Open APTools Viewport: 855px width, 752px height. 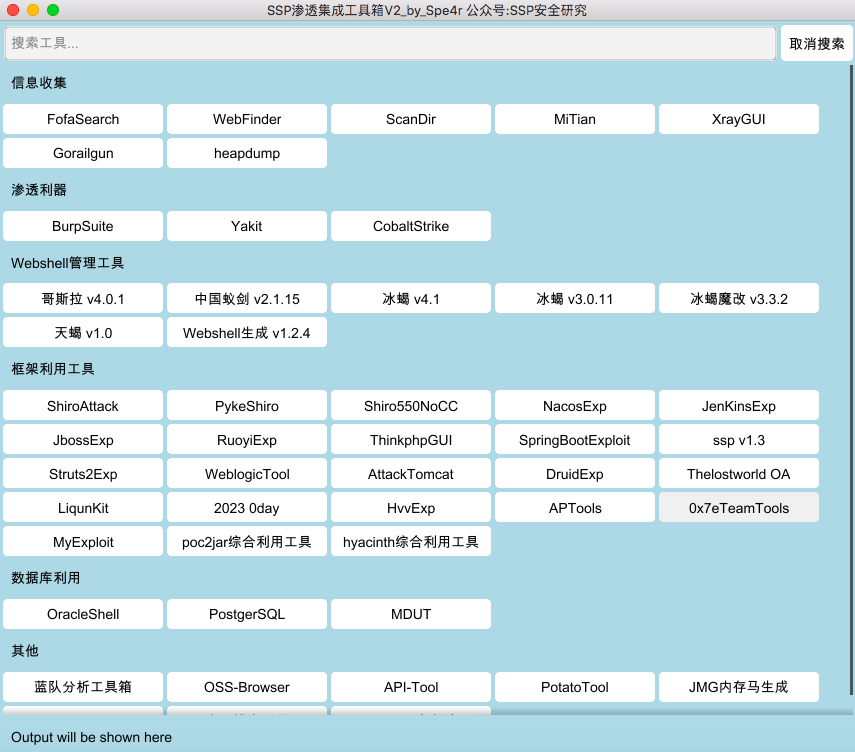[x=575, y=508]
